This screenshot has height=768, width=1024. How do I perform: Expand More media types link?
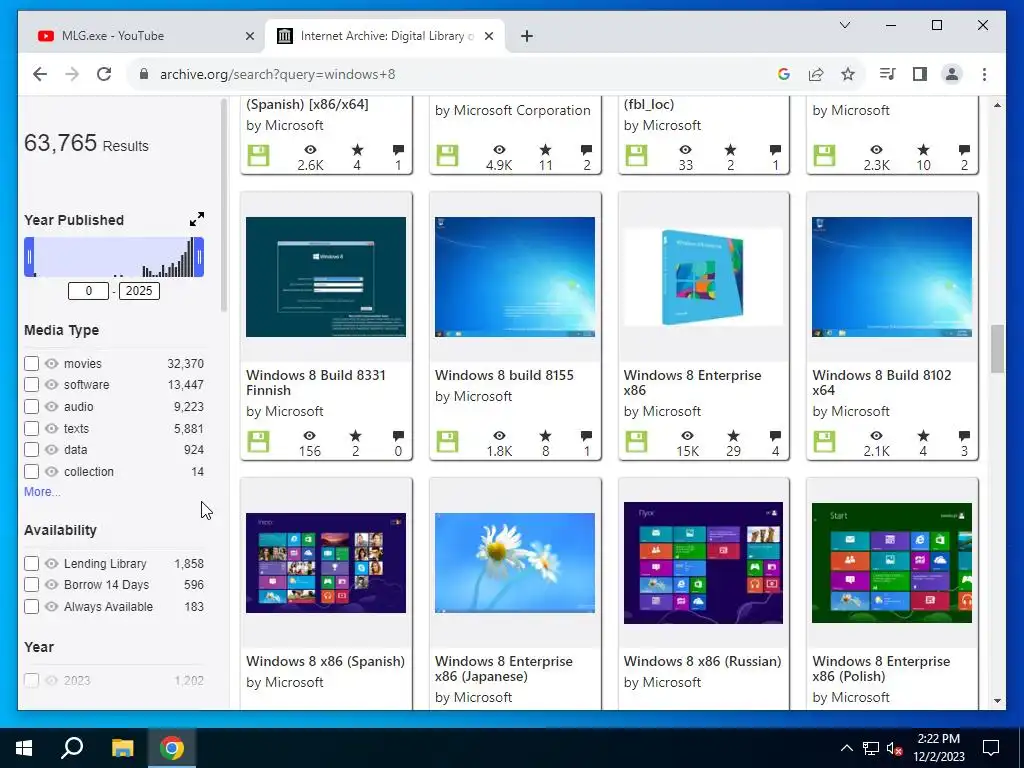tap(42, 492)
